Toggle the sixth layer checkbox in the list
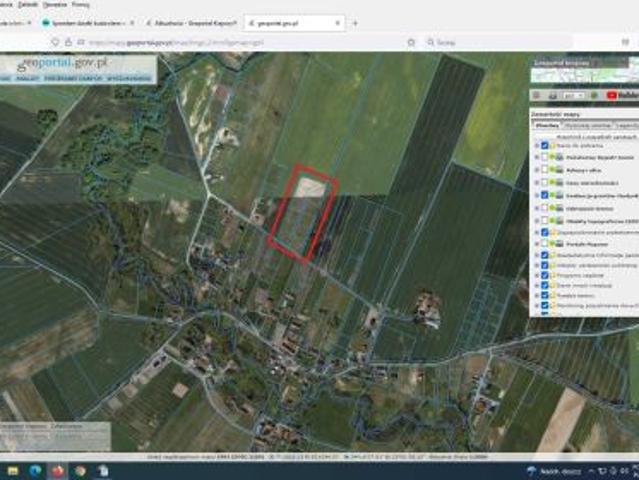 click(545, 208)
